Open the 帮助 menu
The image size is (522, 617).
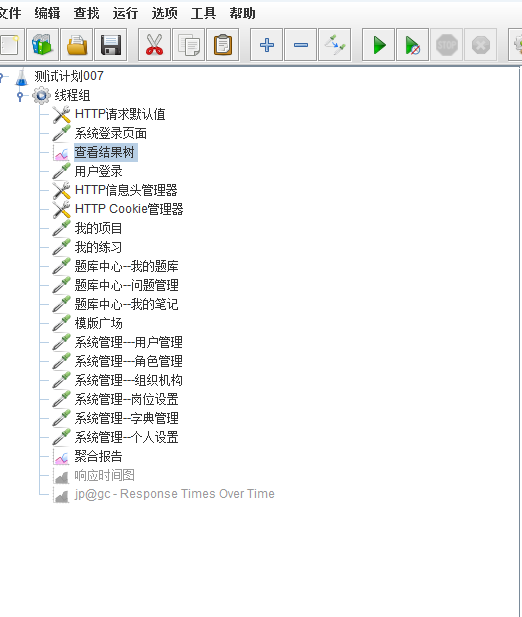click(x=242, y=13)
